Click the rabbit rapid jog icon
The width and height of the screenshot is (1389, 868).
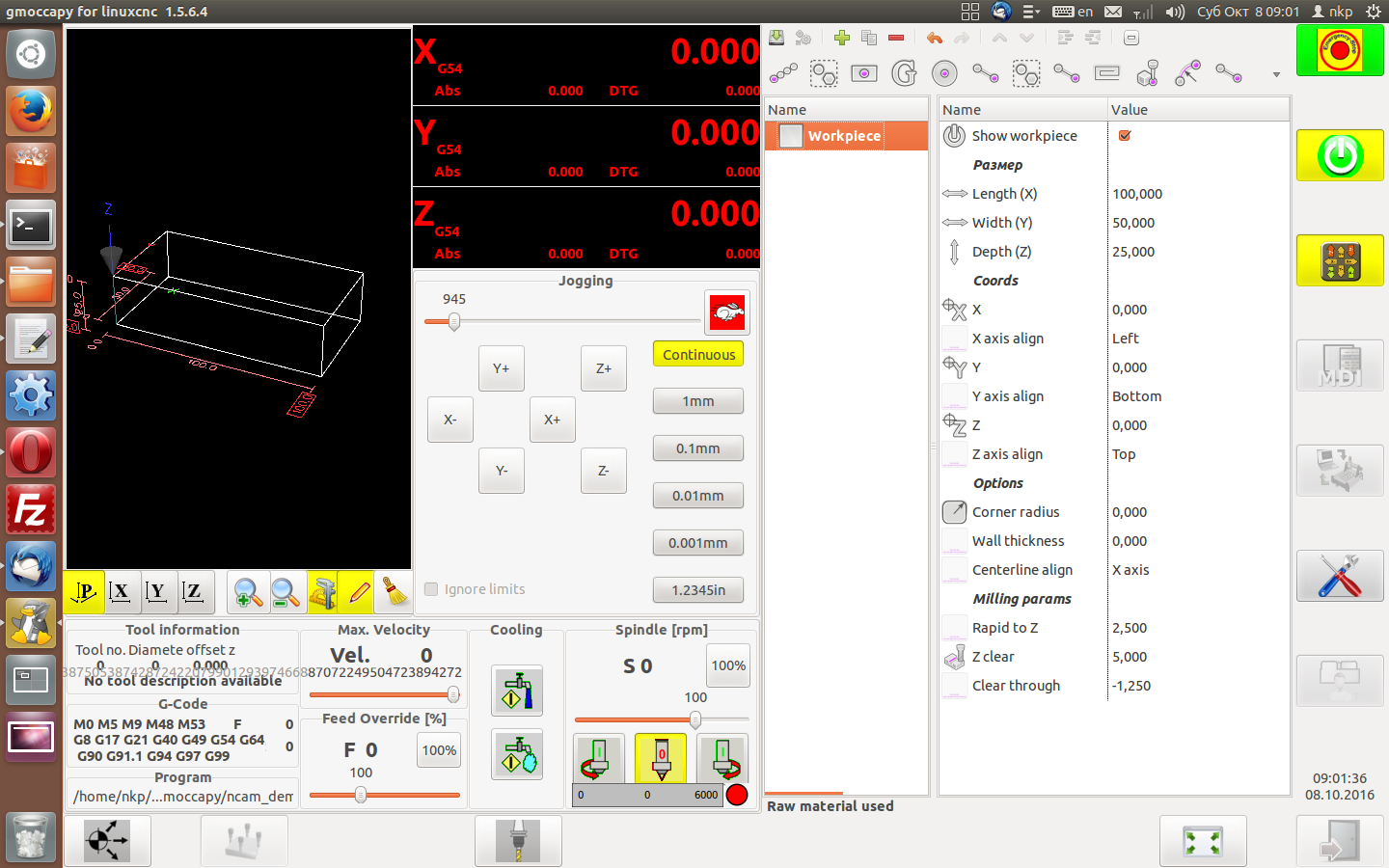(x=726, y=312)
